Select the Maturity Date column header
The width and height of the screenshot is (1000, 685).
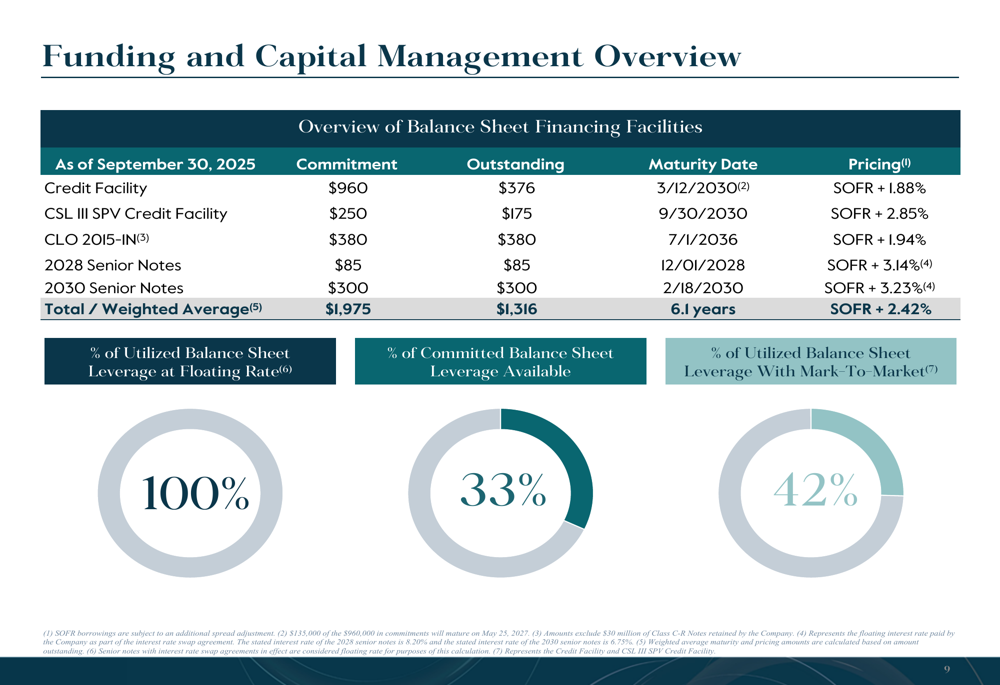[x=703, y=163]
